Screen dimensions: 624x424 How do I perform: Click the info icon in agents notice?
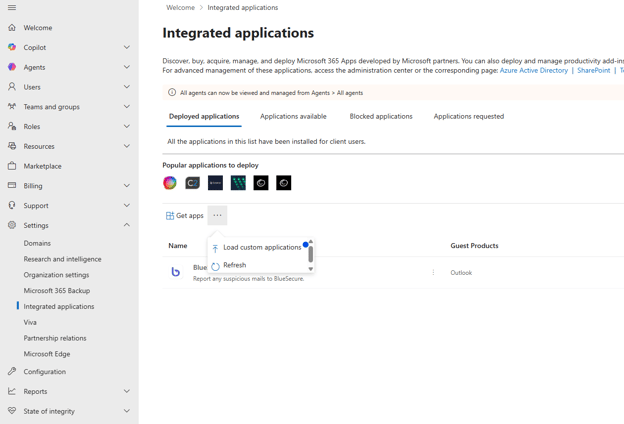pos(172,92)
